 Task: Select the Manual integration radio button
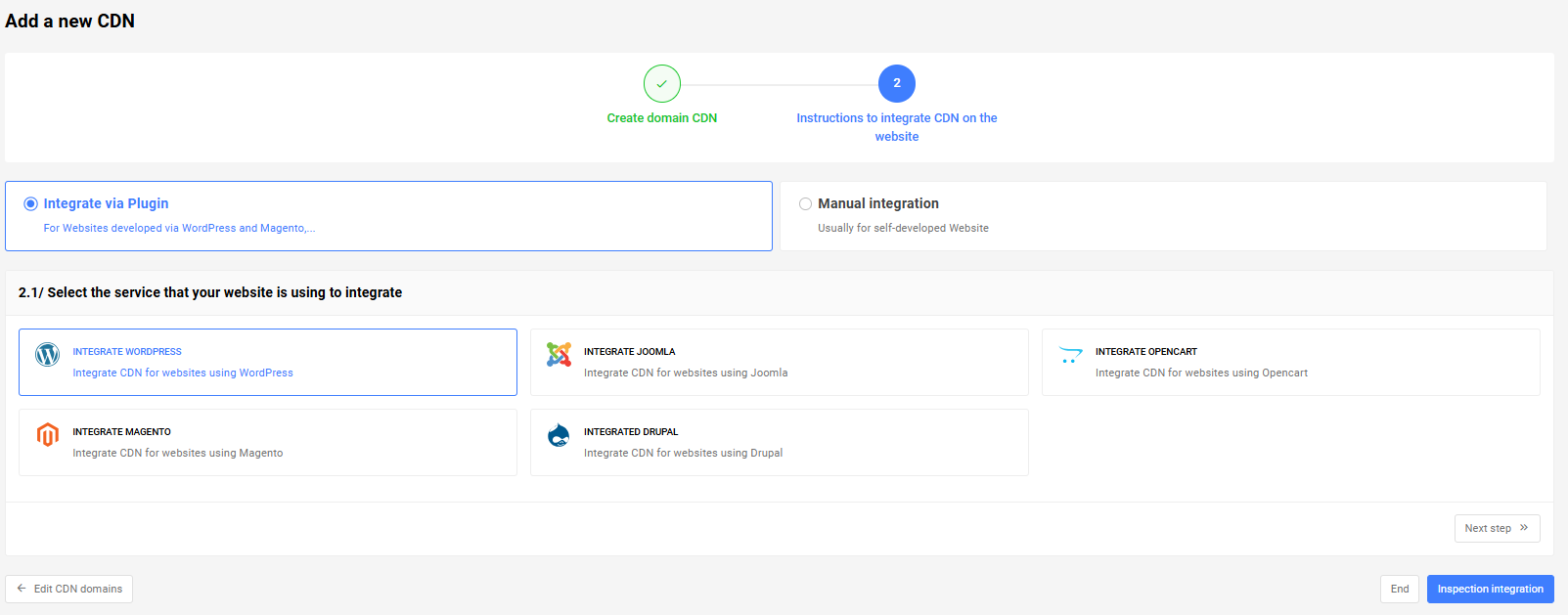pos(805,204)
